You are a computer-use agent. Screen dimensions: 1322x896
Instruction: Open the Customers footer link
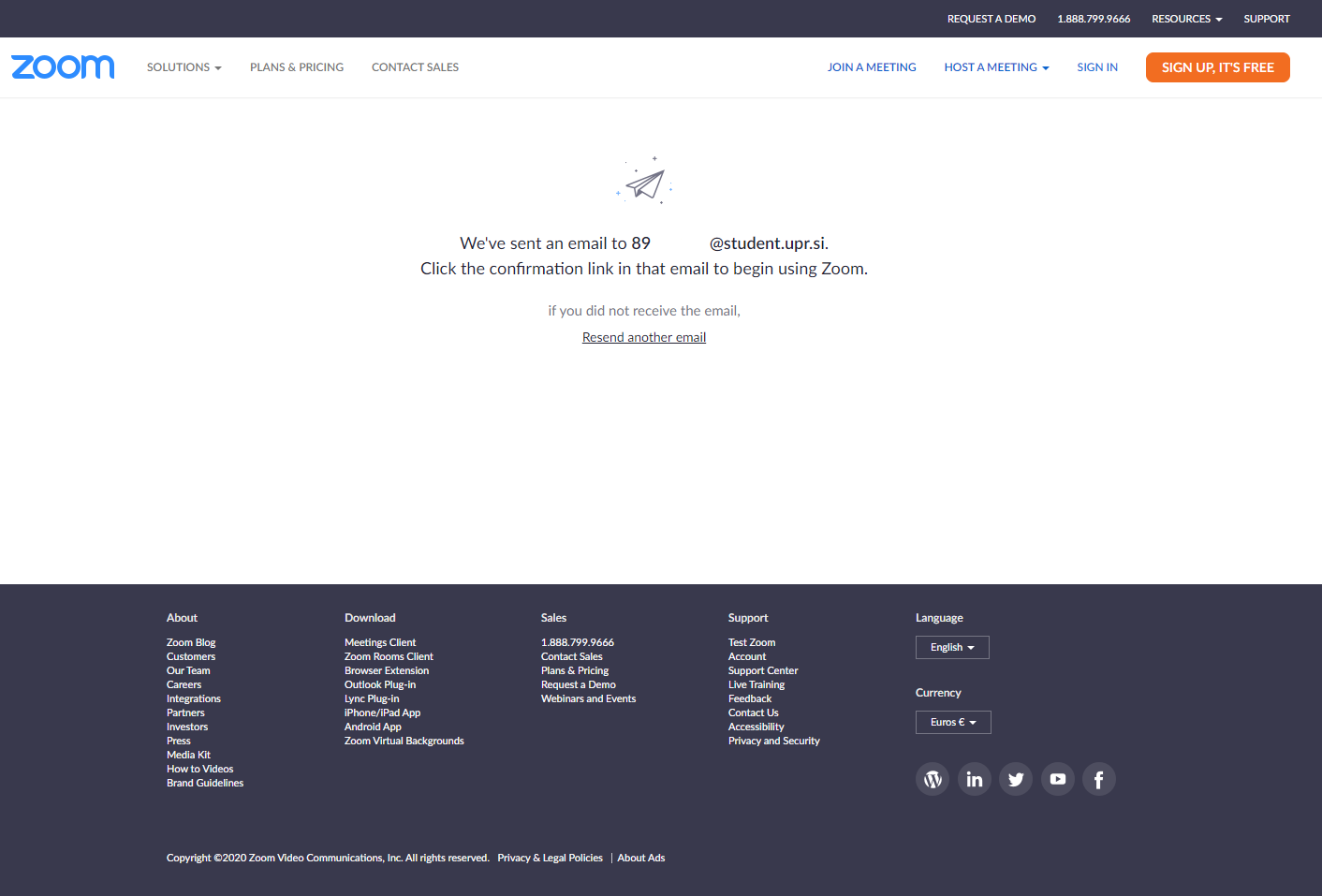coord(191,656)
